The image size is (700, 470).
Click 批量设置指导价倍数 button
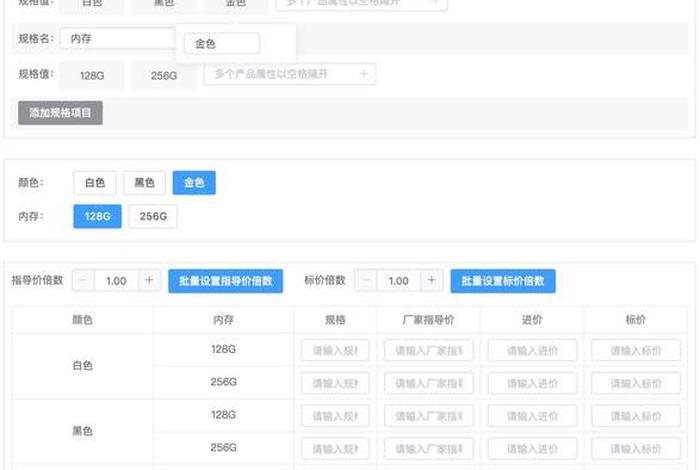point(225,281)
